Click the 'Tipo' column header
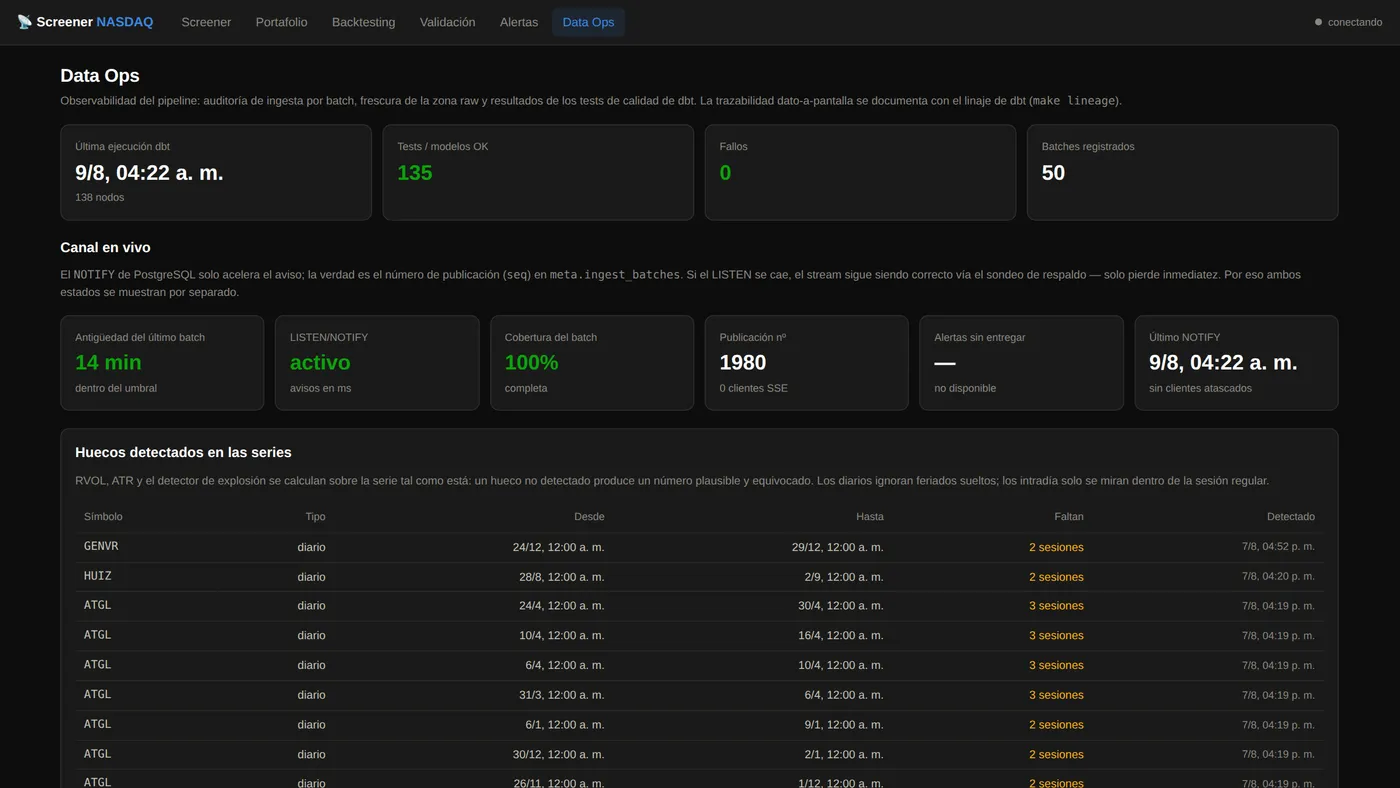The width and height of the screenshot is (1400, 788). tap(315, 517)
